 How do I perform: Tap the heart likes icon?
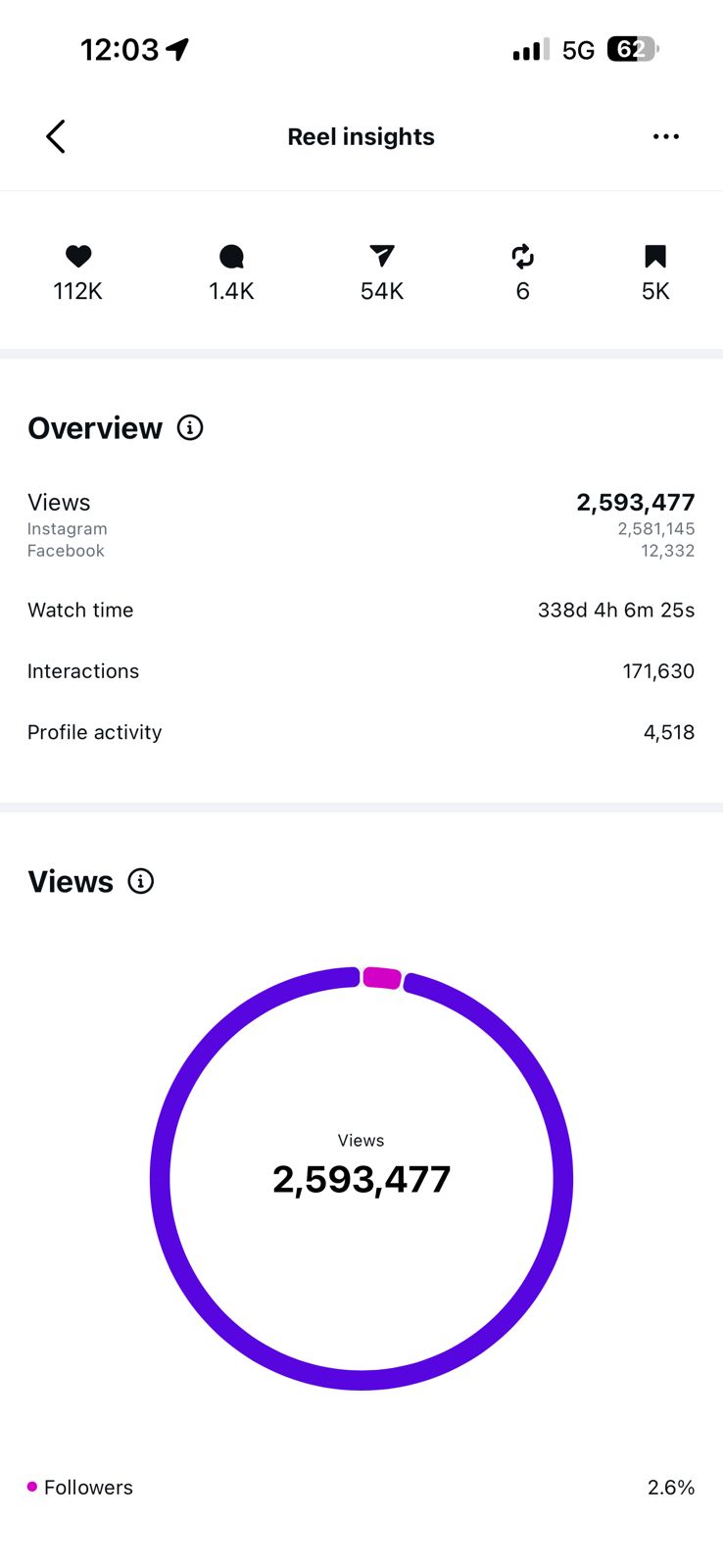(x=78, y=257)
